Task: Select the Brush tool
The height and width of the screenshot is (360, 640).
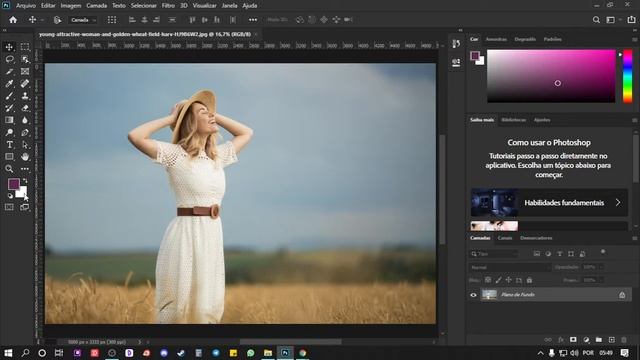Action: 9,96
